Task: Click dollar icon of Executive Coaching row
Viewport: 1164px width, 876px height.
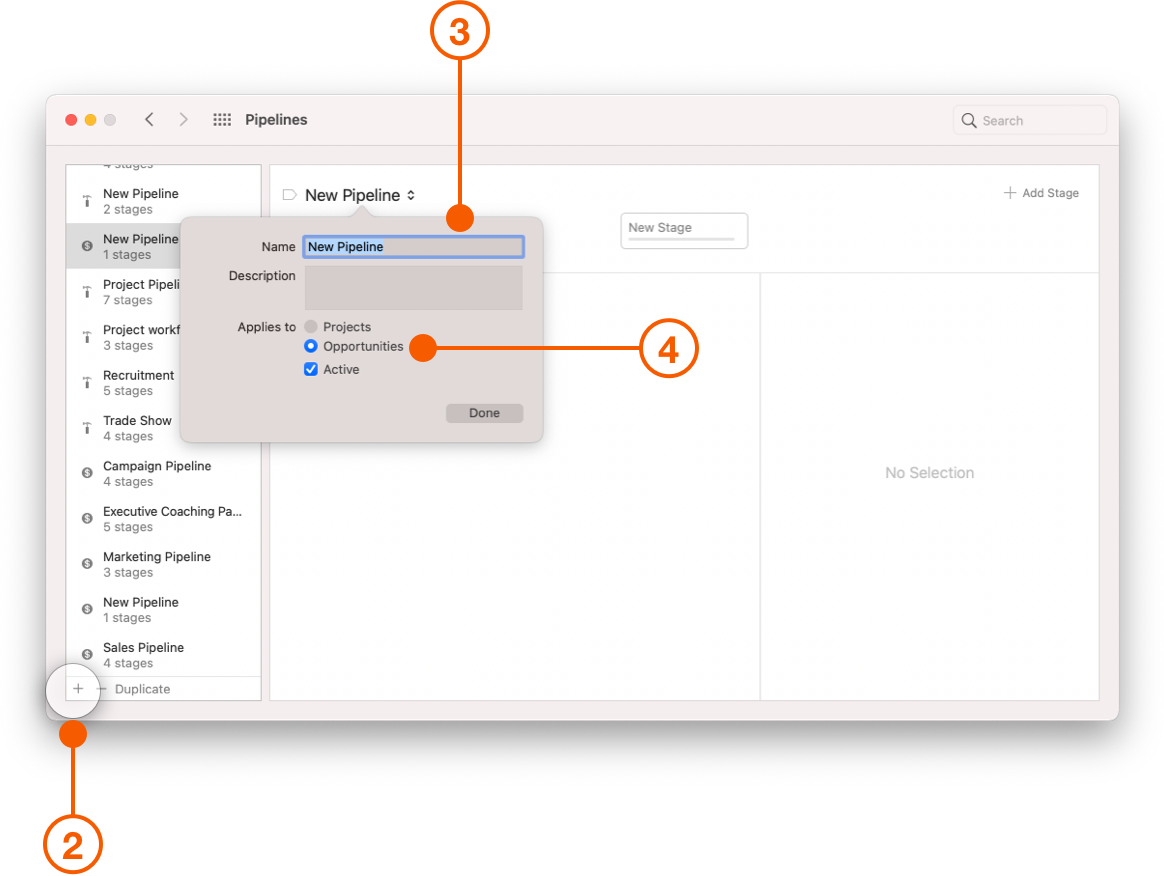Action: point(87,518)
